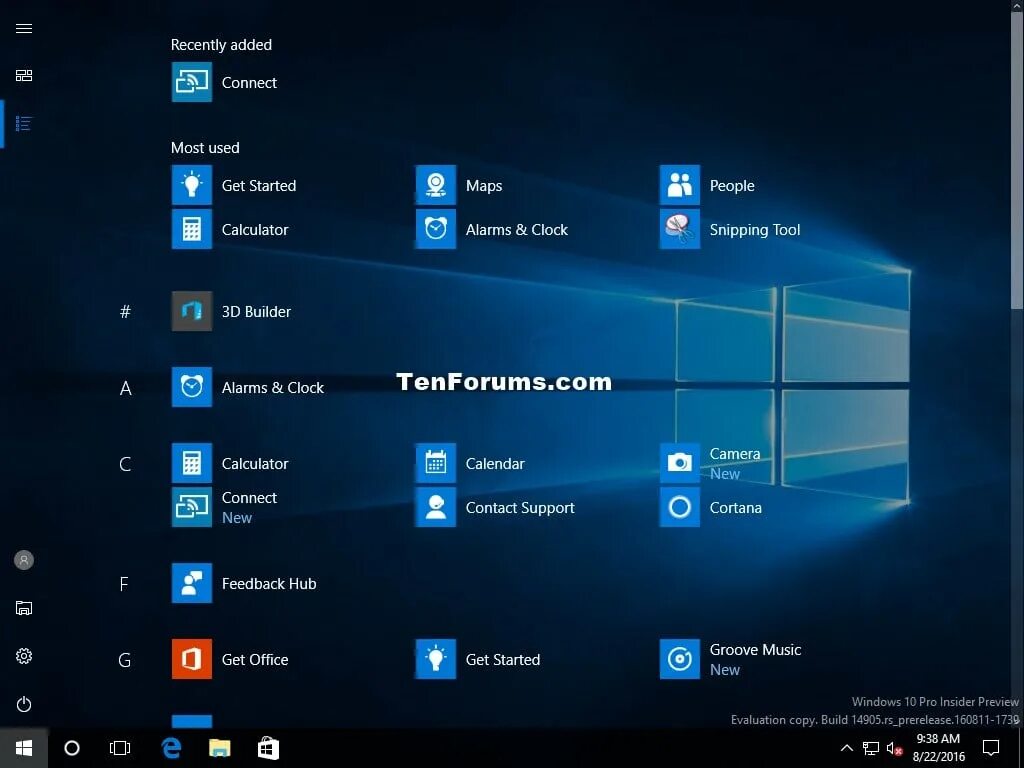Image resolution: width=1024 pixels, height=768 pixels.
Task: Launch Calculator under letter C
Action: tap(191, 463)
